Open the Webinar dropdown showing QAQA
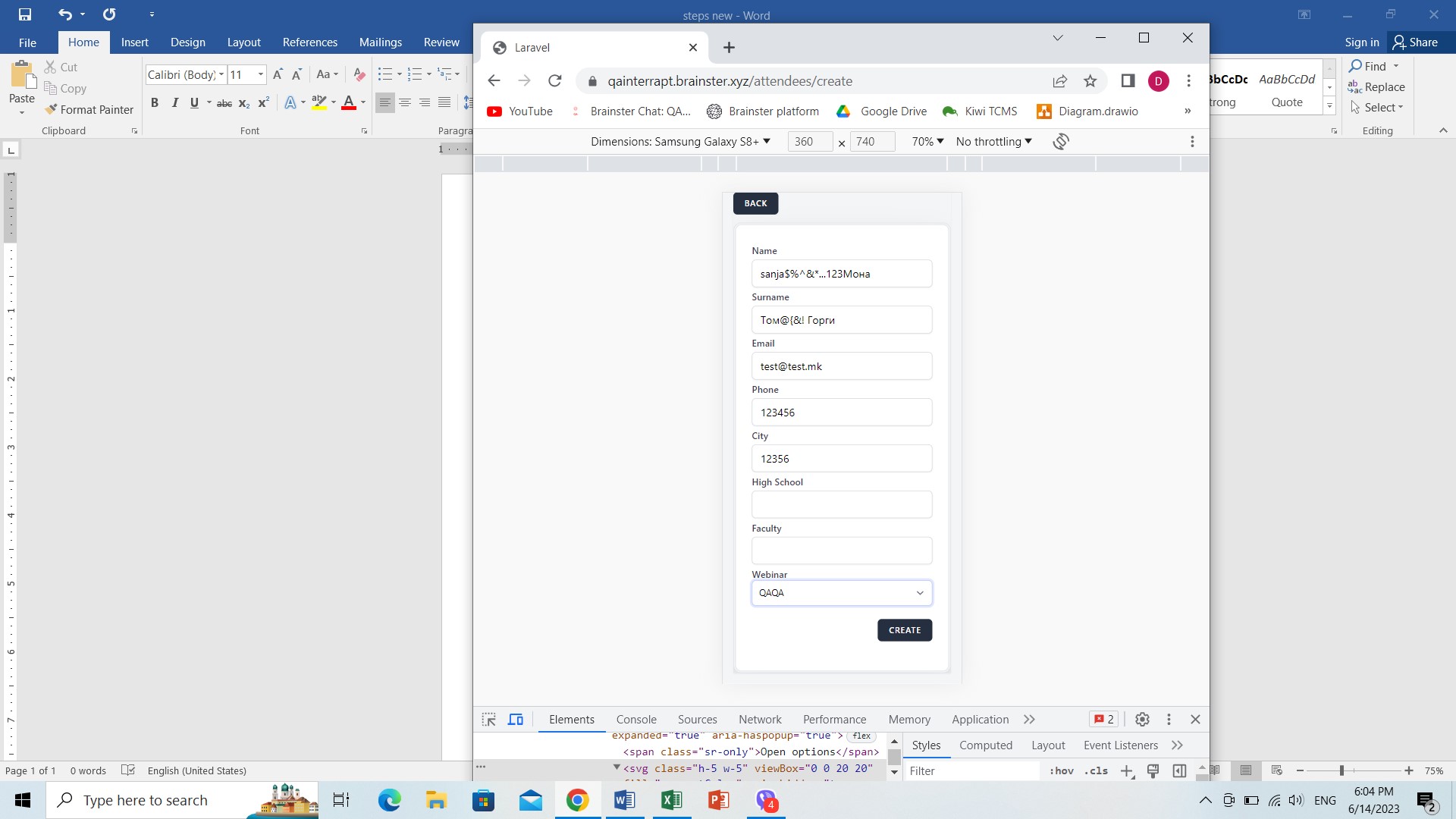 pos(841,593)
